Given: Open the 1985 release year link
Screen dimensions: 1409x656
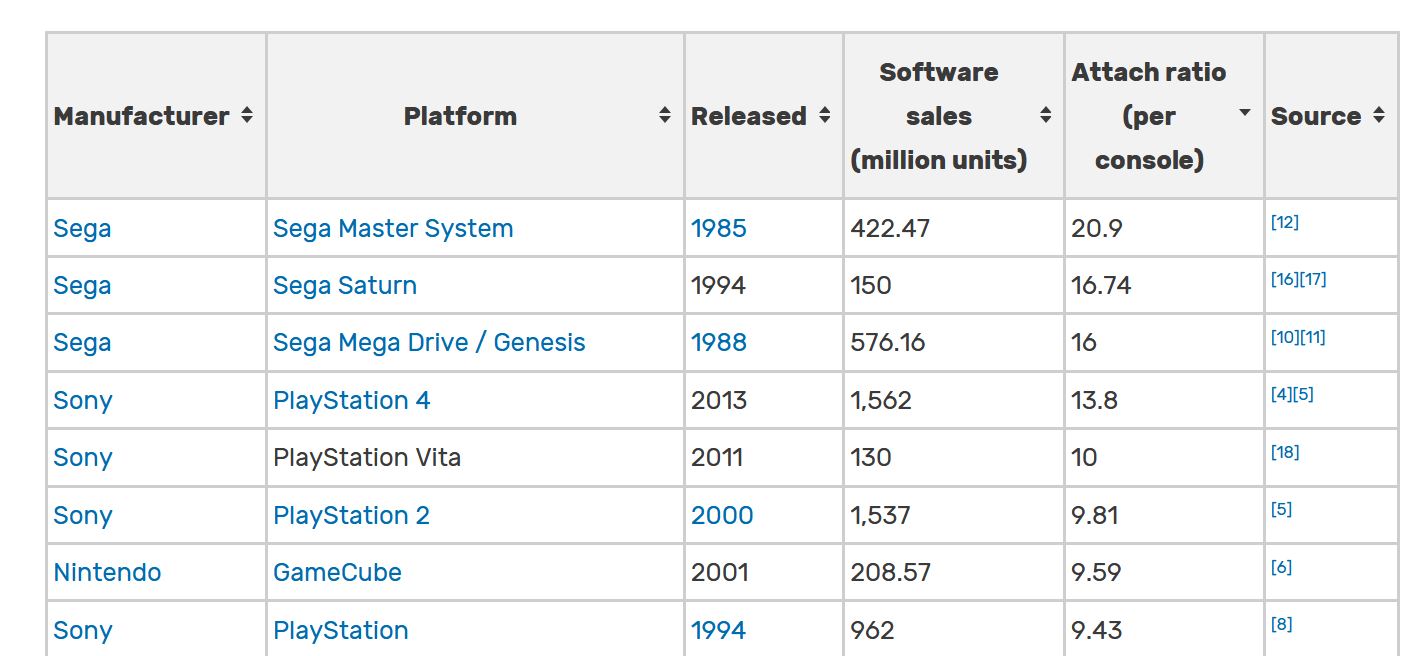Looking at the screenshot, I should tap(718, 228).
